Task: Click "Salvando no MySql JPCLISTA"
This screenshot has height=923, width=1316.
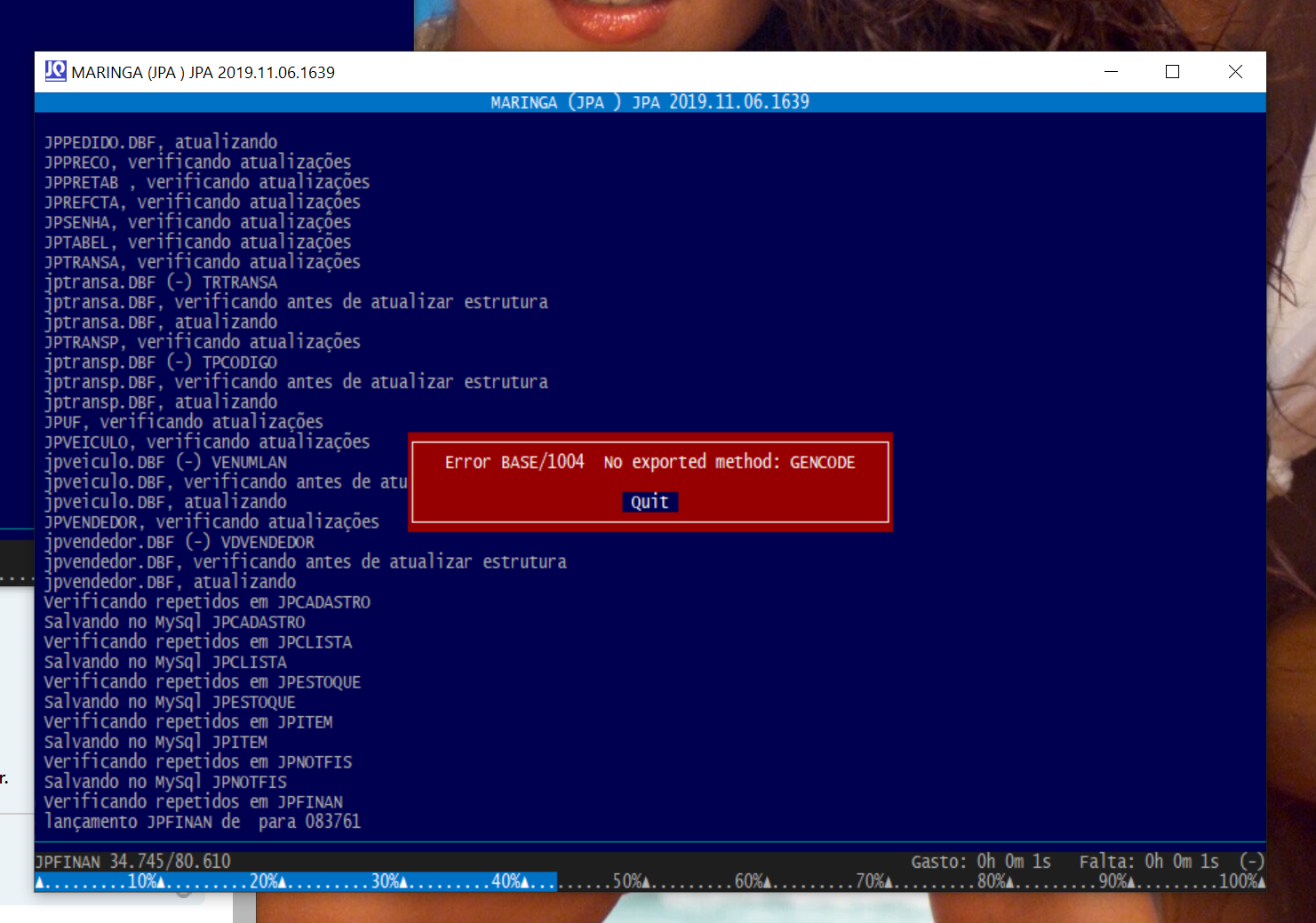Action: (165, 662)
